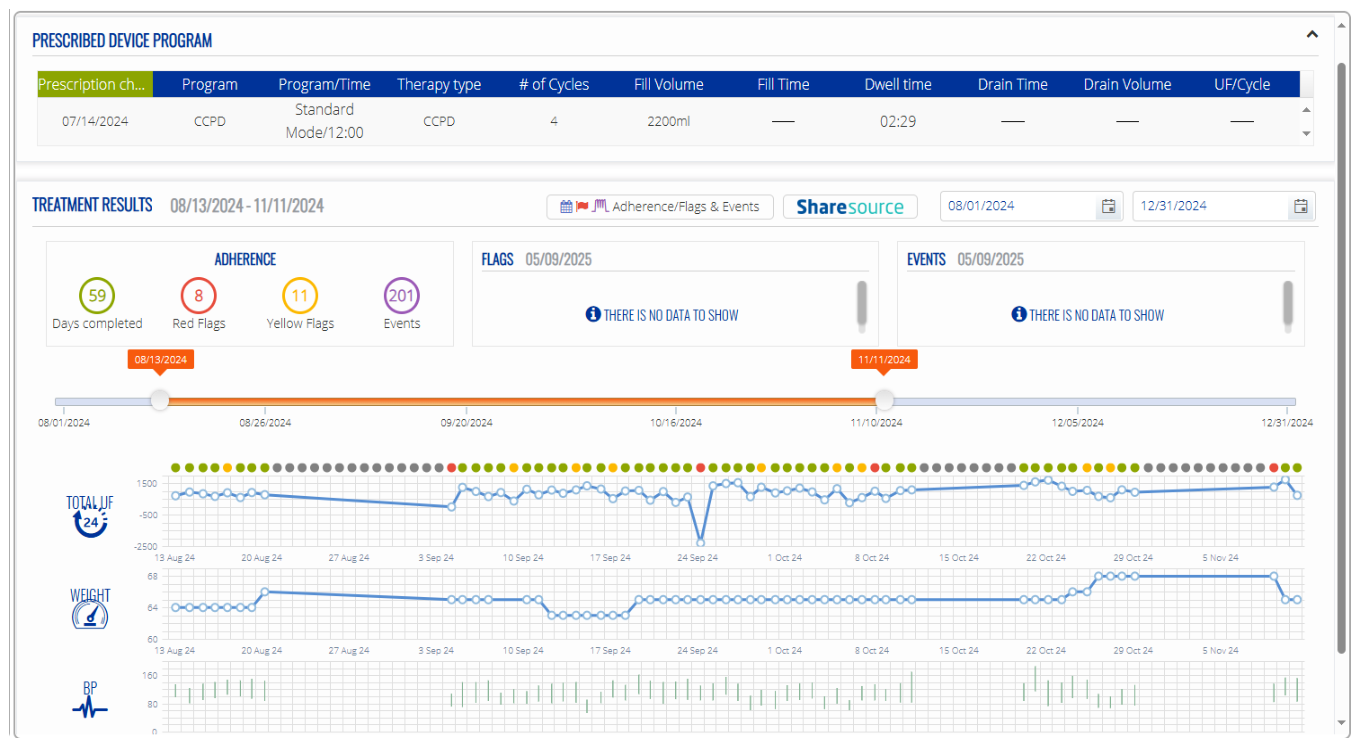Click the prescription table scroll down arrow
The image size is (1359, 746).
1306,133
